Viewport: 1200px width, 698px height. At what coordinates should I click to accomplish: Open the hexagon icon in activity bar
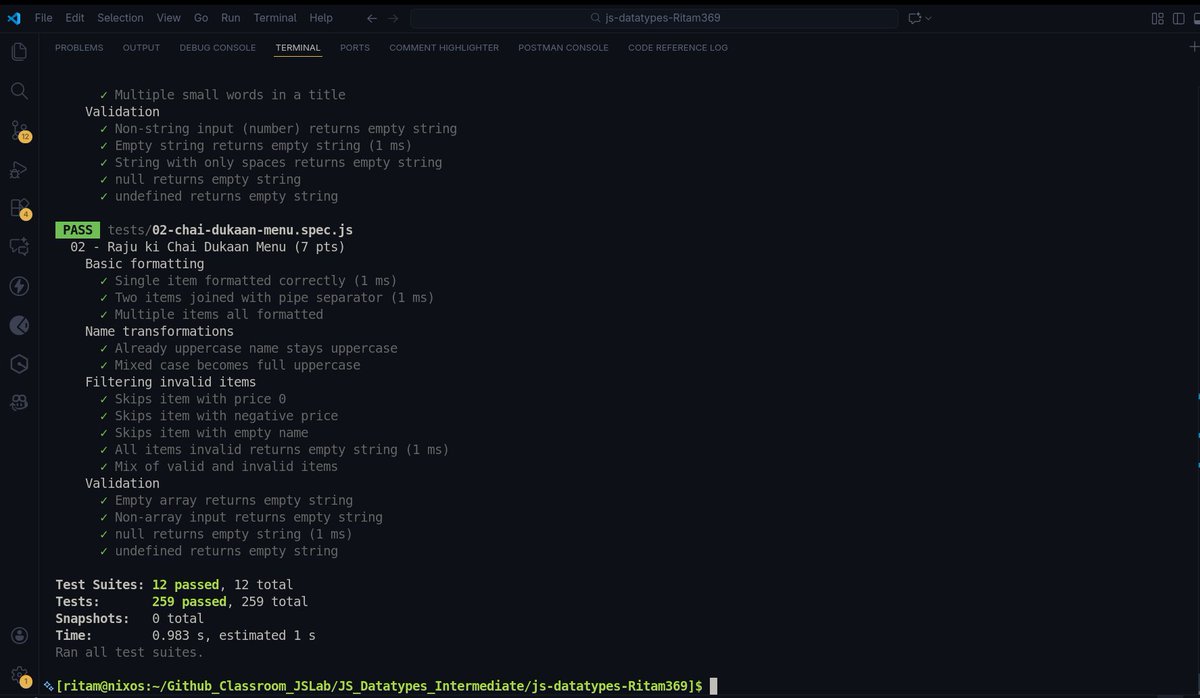19,364
